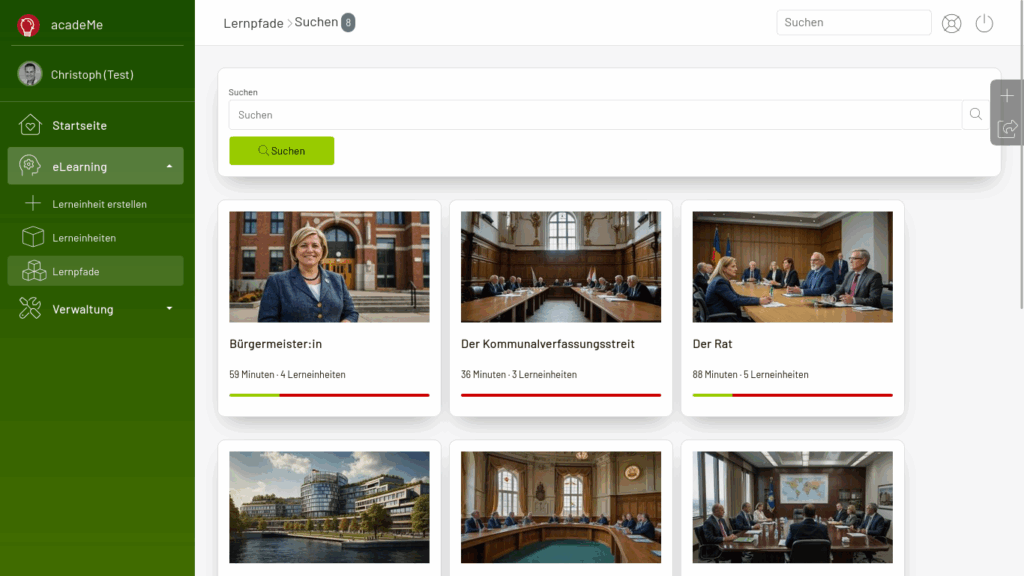Click the green Suchen button
The height and width of the screenshot is (576, 1024).
281,151
